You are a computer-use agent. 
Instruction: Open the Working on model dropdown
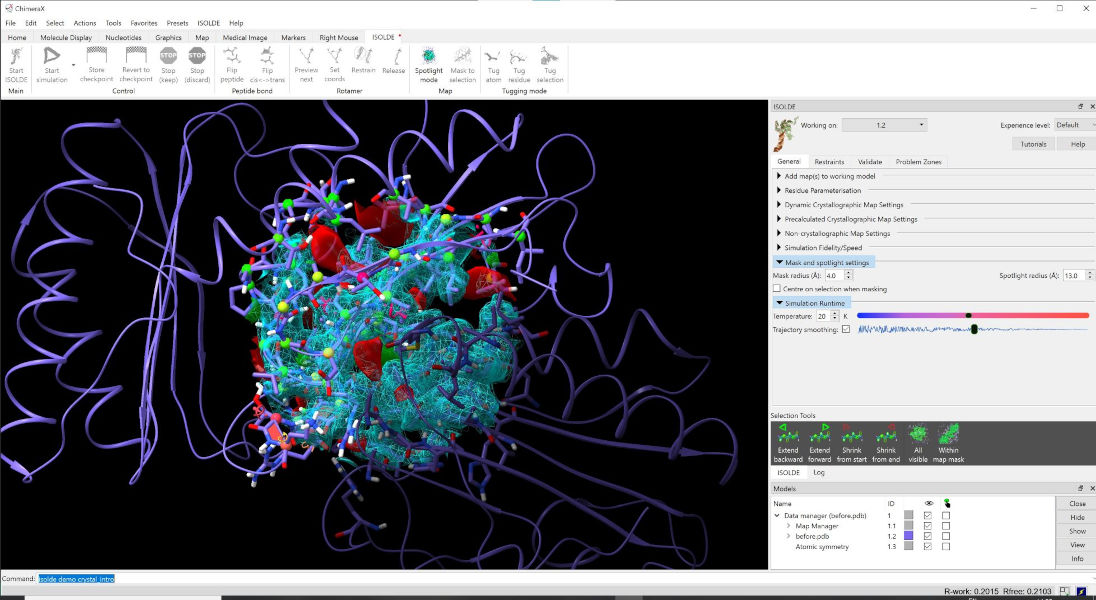tap(884, 125)
